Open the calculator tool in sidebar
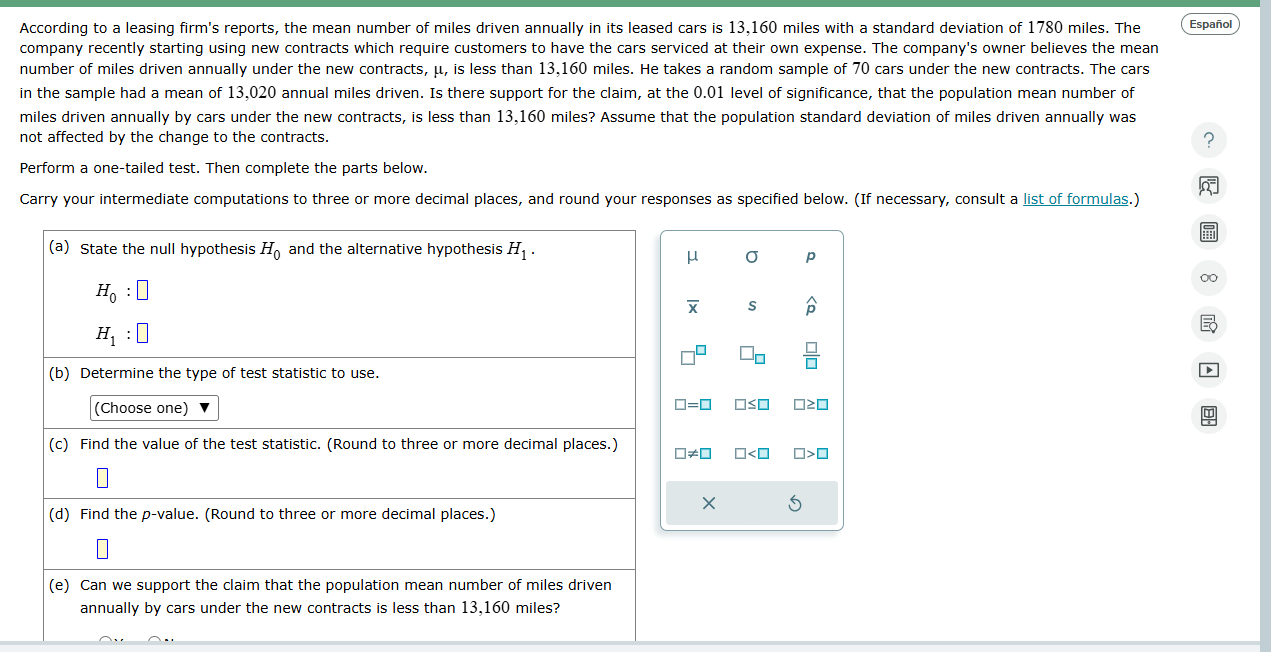 pos(1208,233)
